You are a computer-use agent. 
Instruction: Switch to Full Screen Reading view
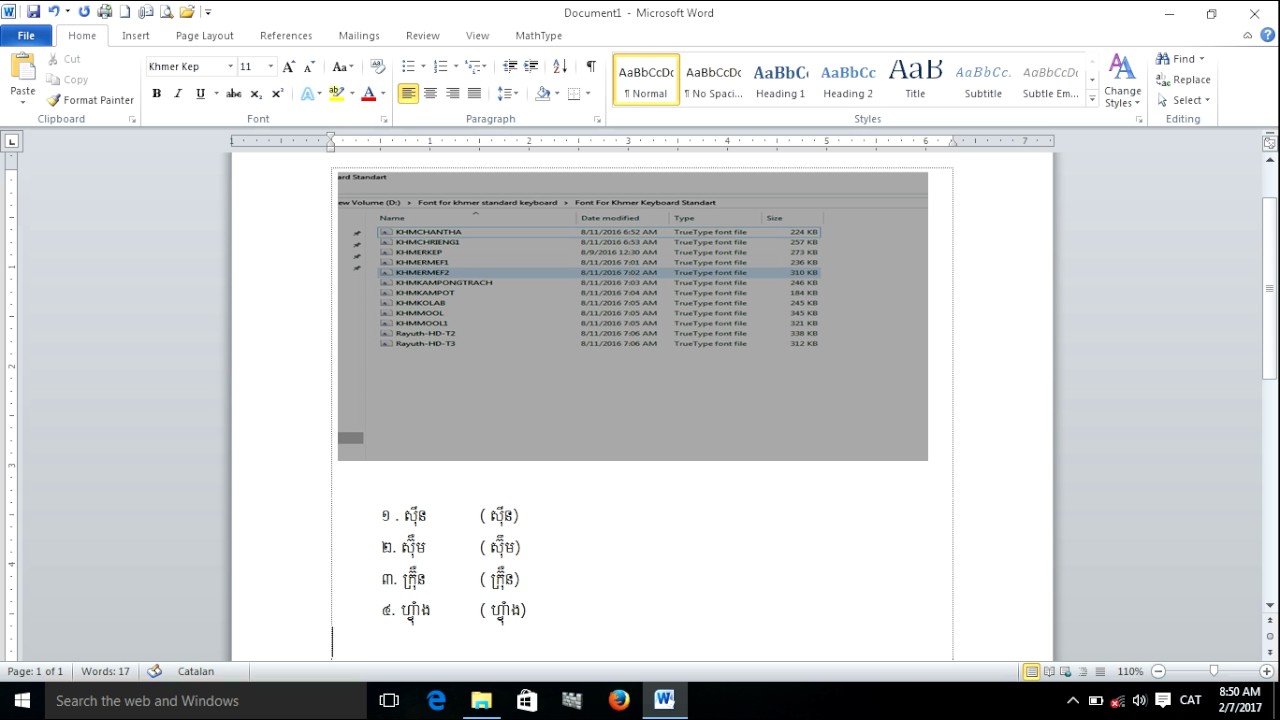pos(1048,671)
